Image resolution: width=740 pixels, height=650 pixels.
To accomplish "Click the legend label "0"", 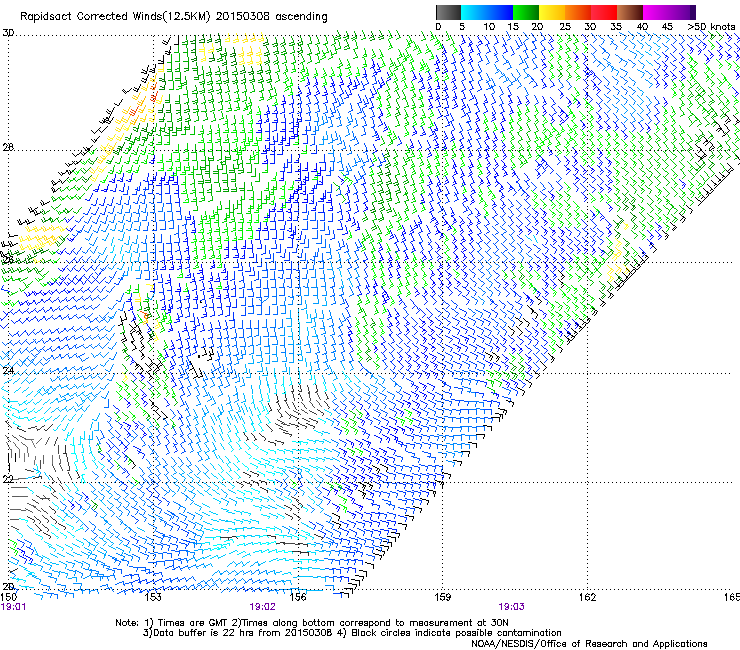I will pyautogui.click(x=438, y=26).
